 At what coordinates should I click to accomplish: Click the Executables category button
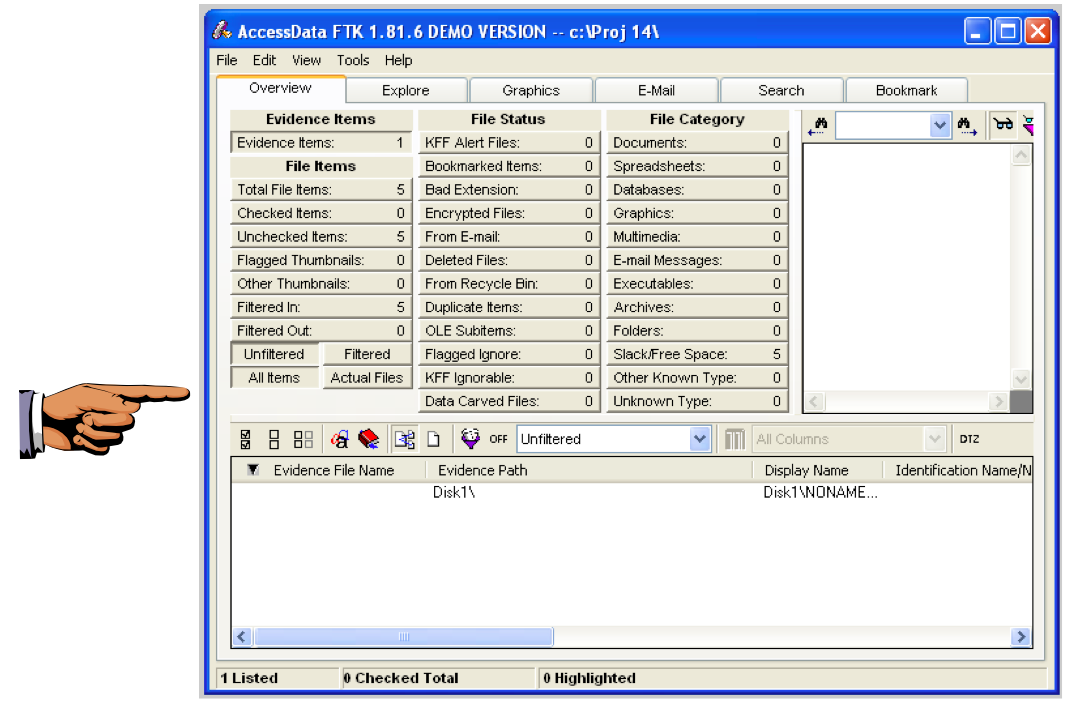click(x=697, y=284)
